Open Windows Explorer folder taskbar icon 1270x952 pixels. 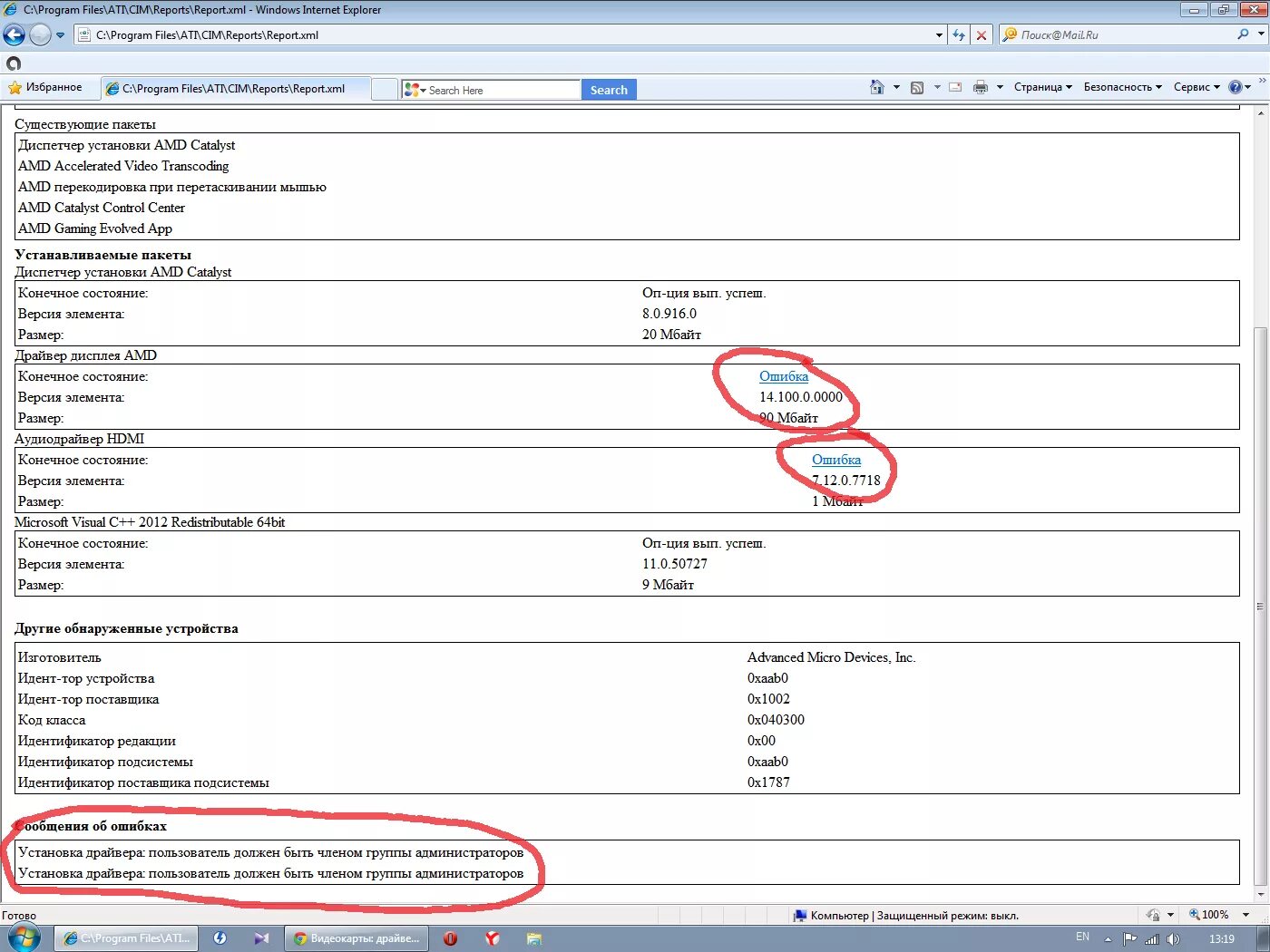coord(533,938)
